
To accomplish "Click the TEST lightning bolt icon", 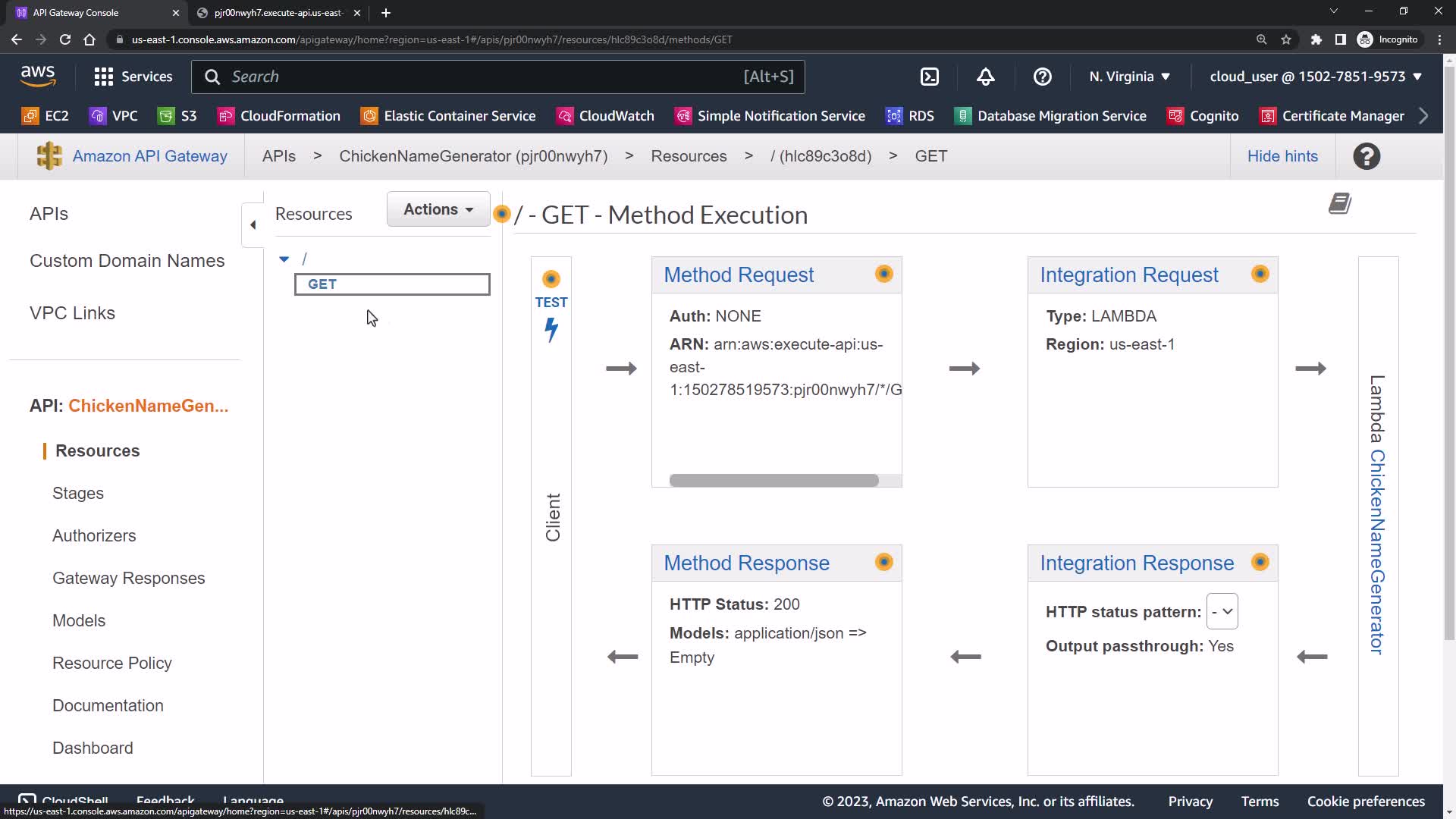I will pos(551,329).
